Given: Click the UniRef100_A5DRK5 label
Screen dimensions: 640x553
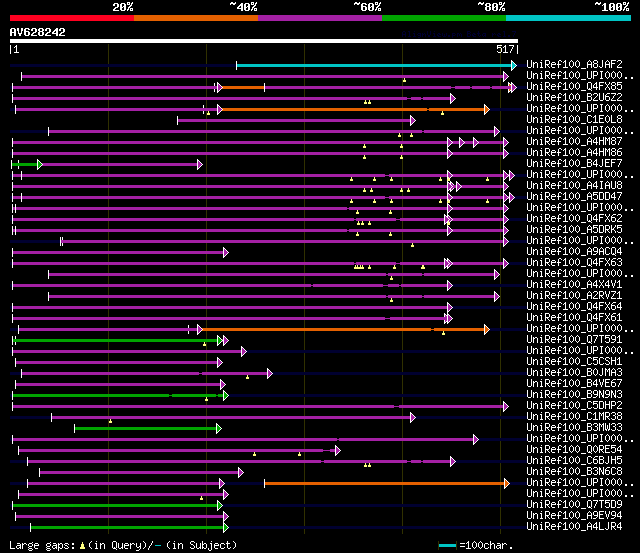Looking at the screenshot, I should pyautogui.click(x=574, y=230).
